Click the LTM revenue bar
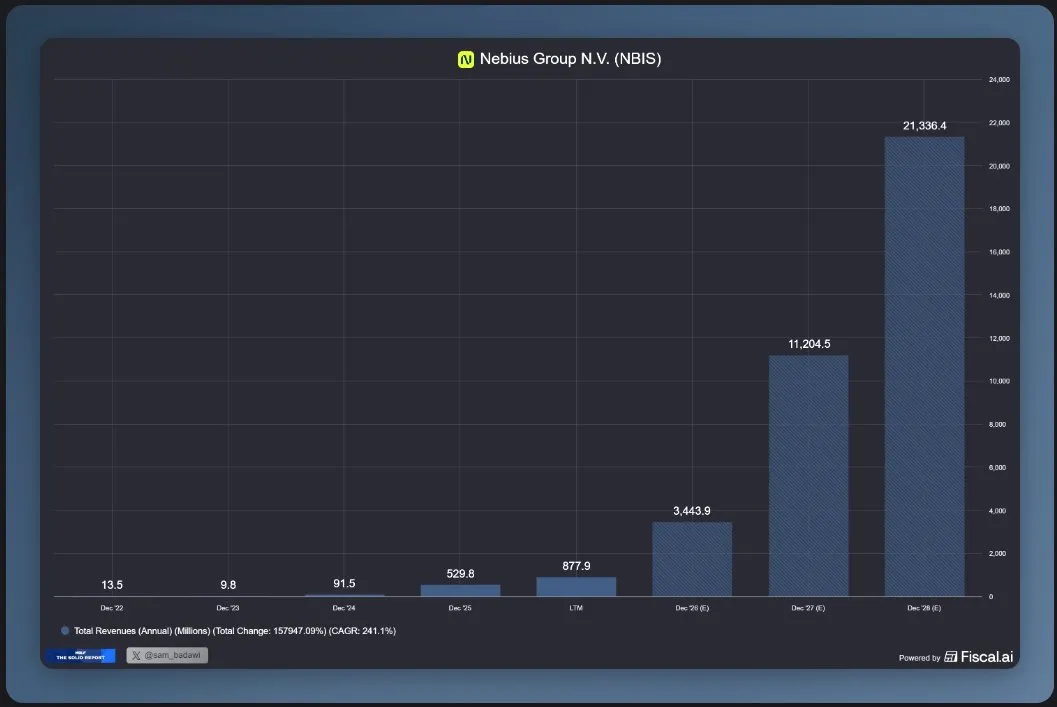Image resolution: width=1057 pixels, height=707 pixels. (x=576, y=587)
